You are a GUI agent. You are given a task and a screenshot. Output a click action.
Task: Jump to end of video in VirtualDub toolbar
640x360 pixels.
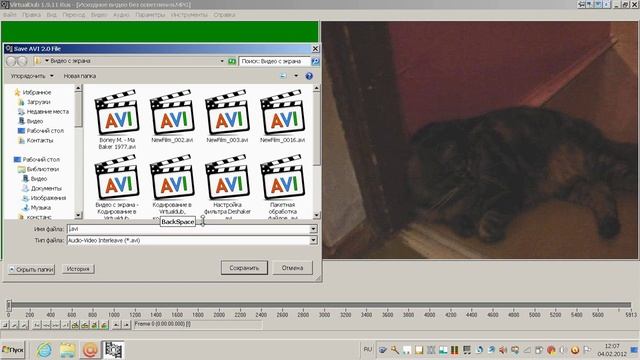pos(65,325)
